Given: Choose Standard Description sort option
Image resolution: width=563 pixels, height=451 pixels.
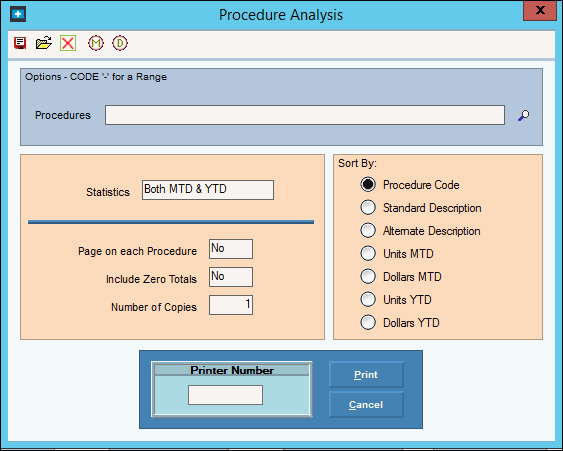Looking at the screenshot, I should coord(368,208).
